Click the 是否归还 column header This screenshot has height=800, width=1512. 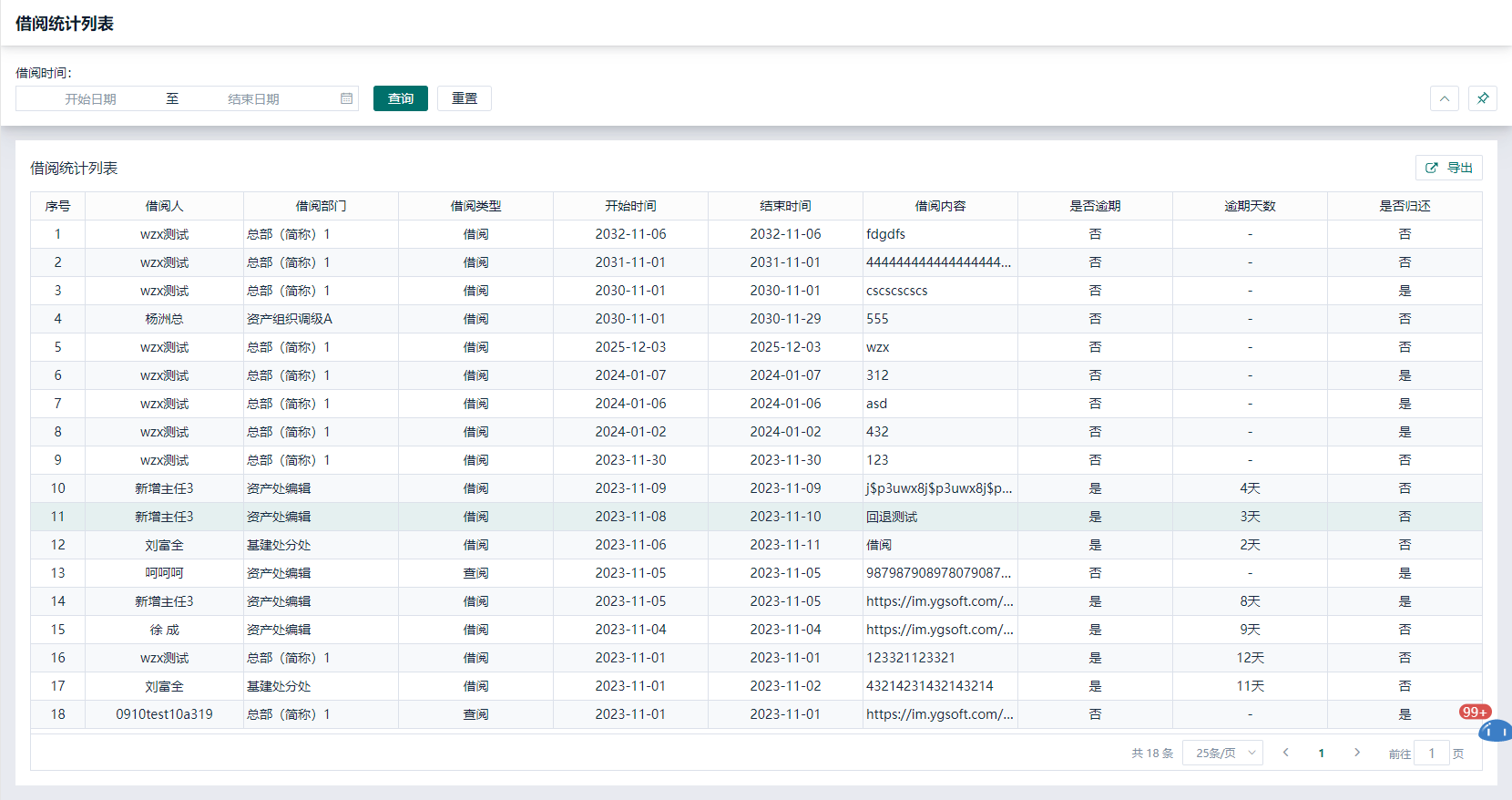(1405, 206)
